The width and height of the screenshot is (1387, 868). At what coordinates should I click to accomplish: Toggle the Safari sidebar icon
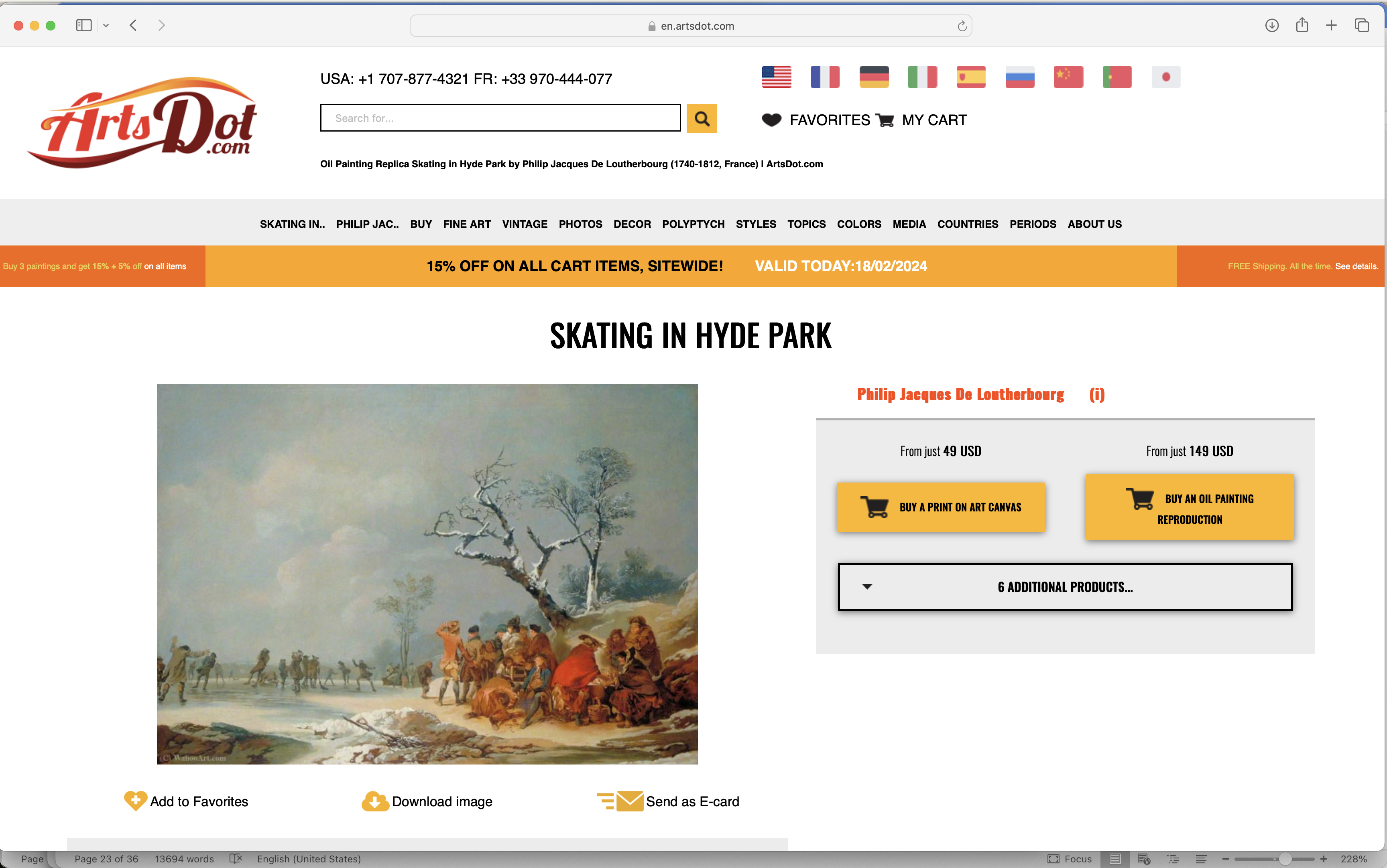(x=84, y=25)
